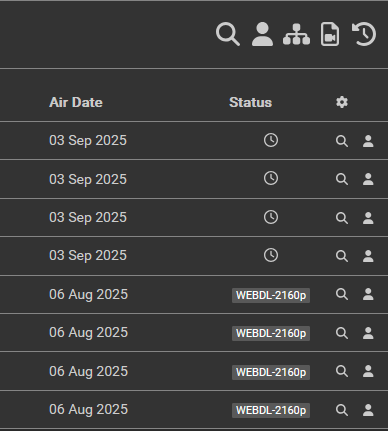The image size is (388, 431).
Task: Open interactive search for first 03 Sep 2025 episode
Action: 368,141
